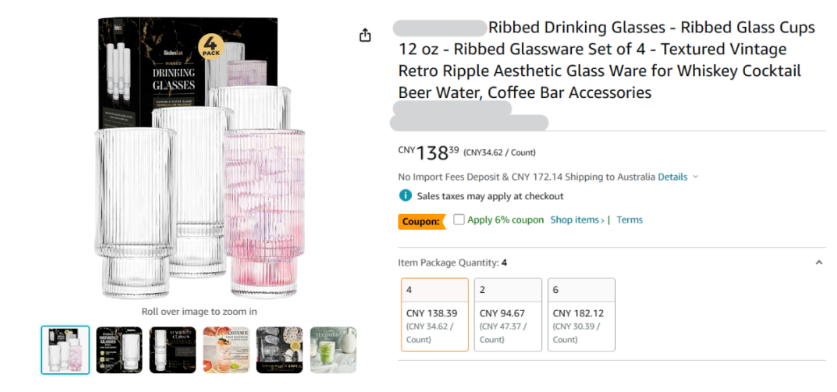The image size is (837, 392).
Task: Select fourth thumbnail with pink cocktail drink
Action: pyautogui.click(x=226, y=350)
